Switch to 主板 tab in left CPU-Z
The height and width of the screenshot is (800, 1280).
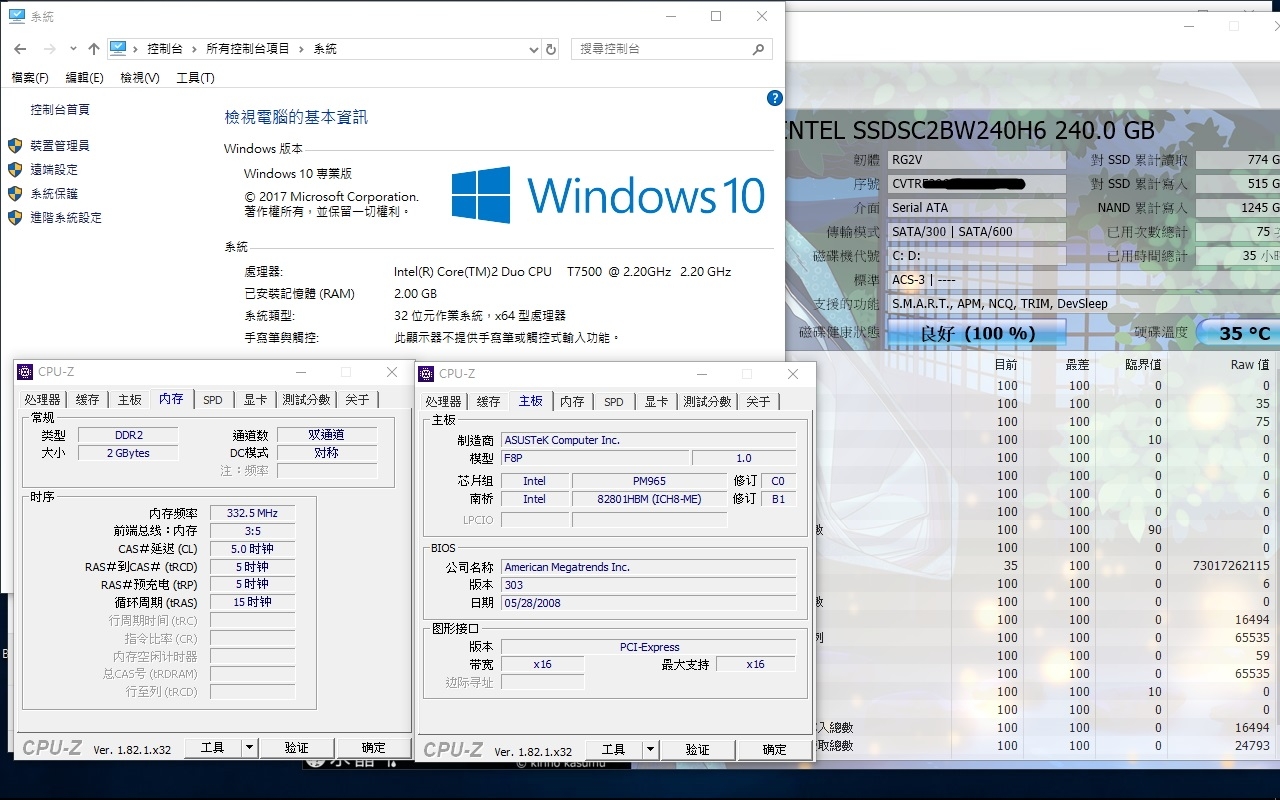click(130, 399)
